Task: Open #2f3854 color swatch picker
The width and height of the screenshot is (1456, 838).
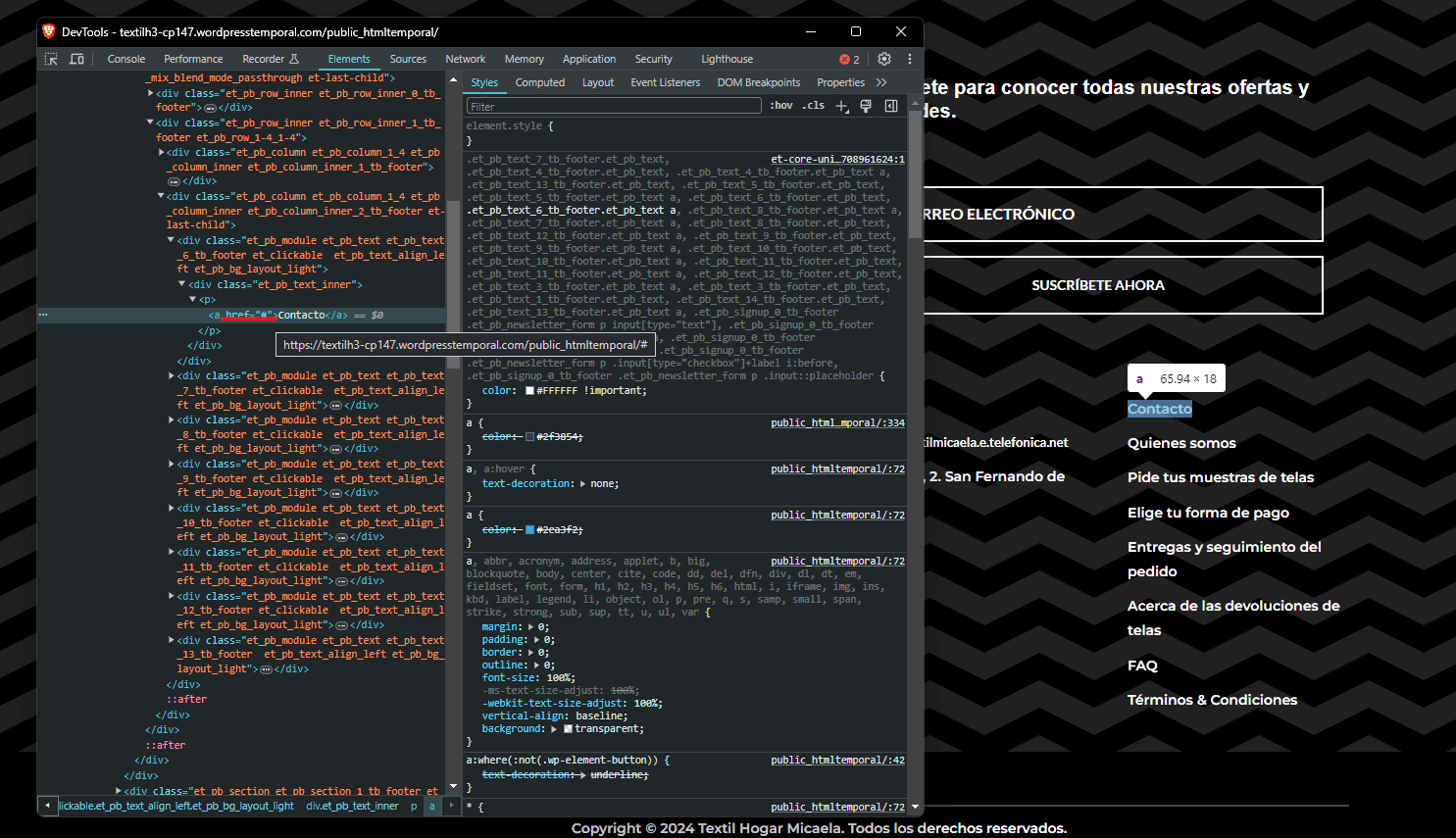Action: (x=529, y=437)
